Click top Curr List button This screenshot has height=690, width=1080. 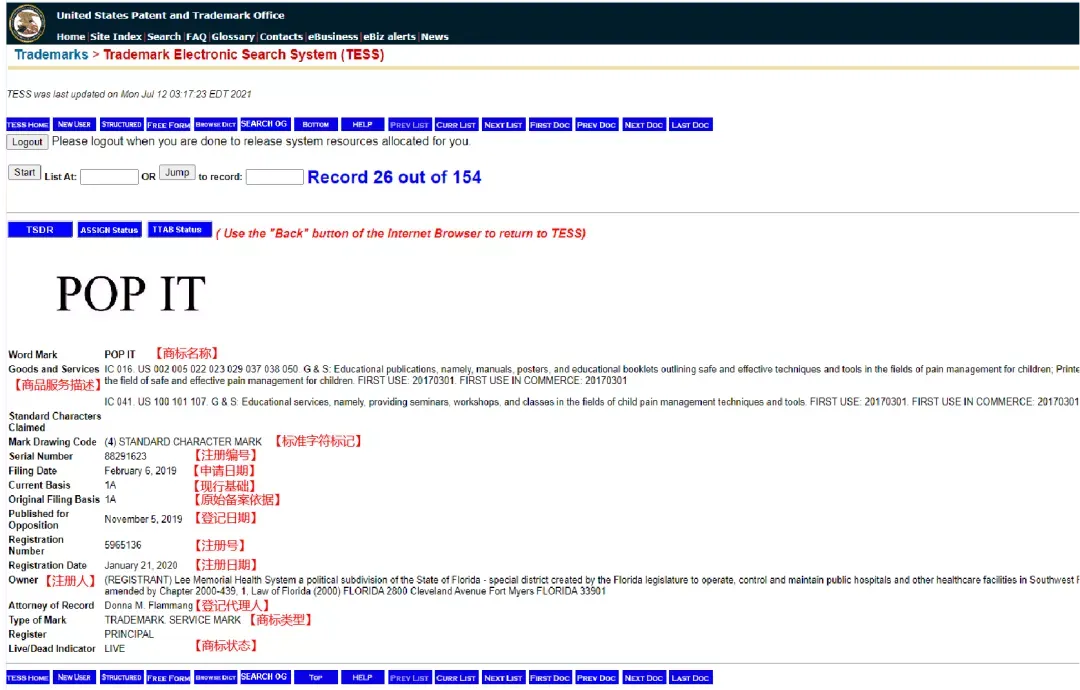(x=457, y=125)
